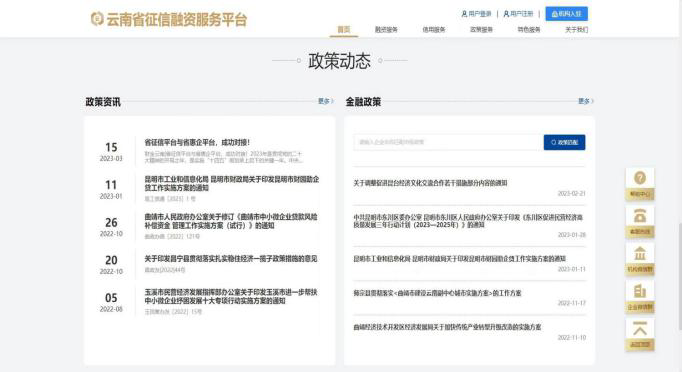The image size is (682, 372).
Task: Open 昆明市工业和信息化局 item in 金融政策
Action: point(459,258)
